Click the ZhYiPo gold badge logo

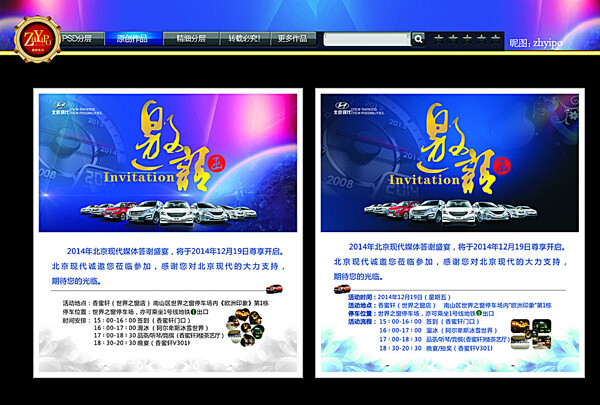37,39
